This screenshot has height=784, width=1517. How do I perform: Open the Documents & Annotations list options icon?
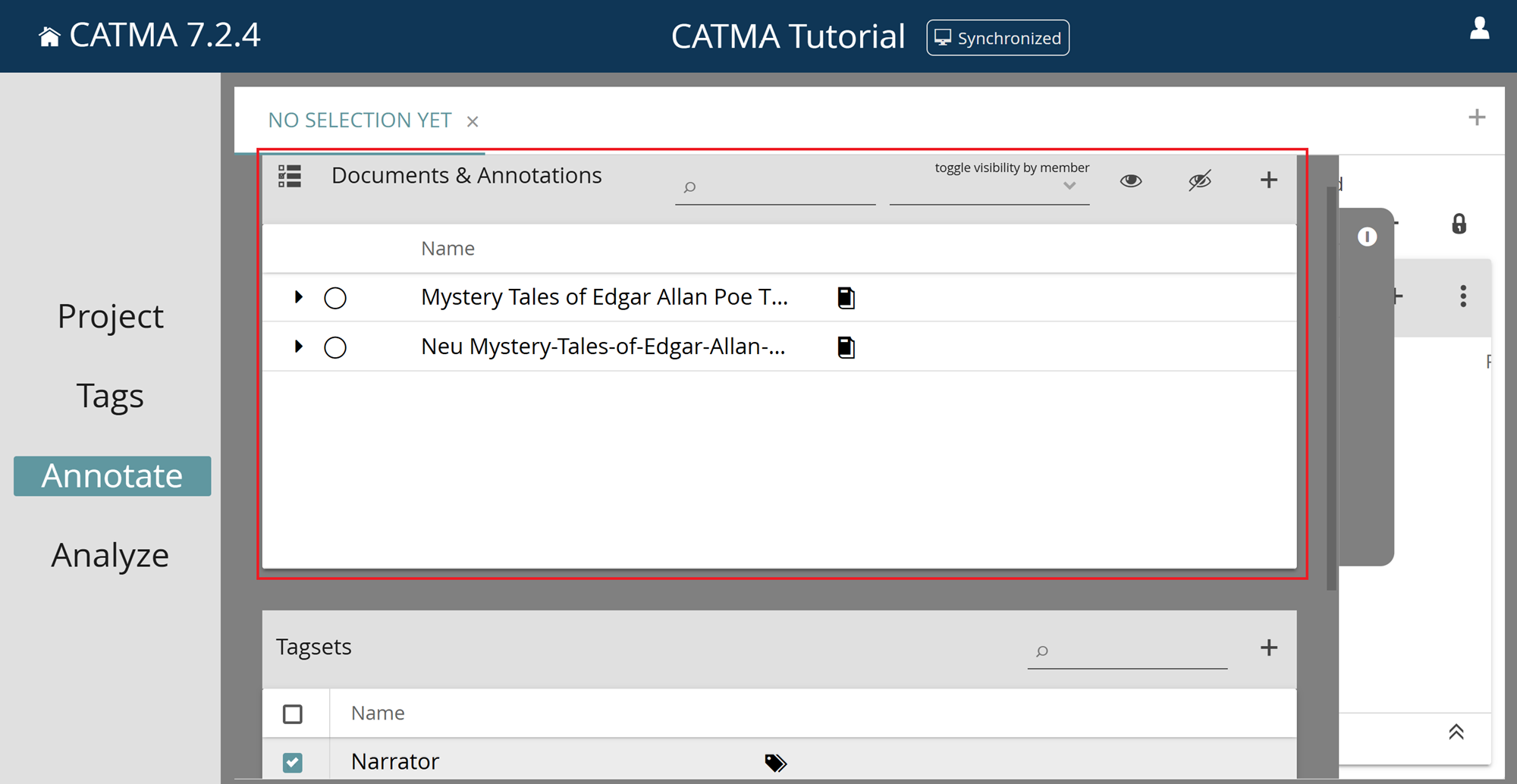point(289,176)
